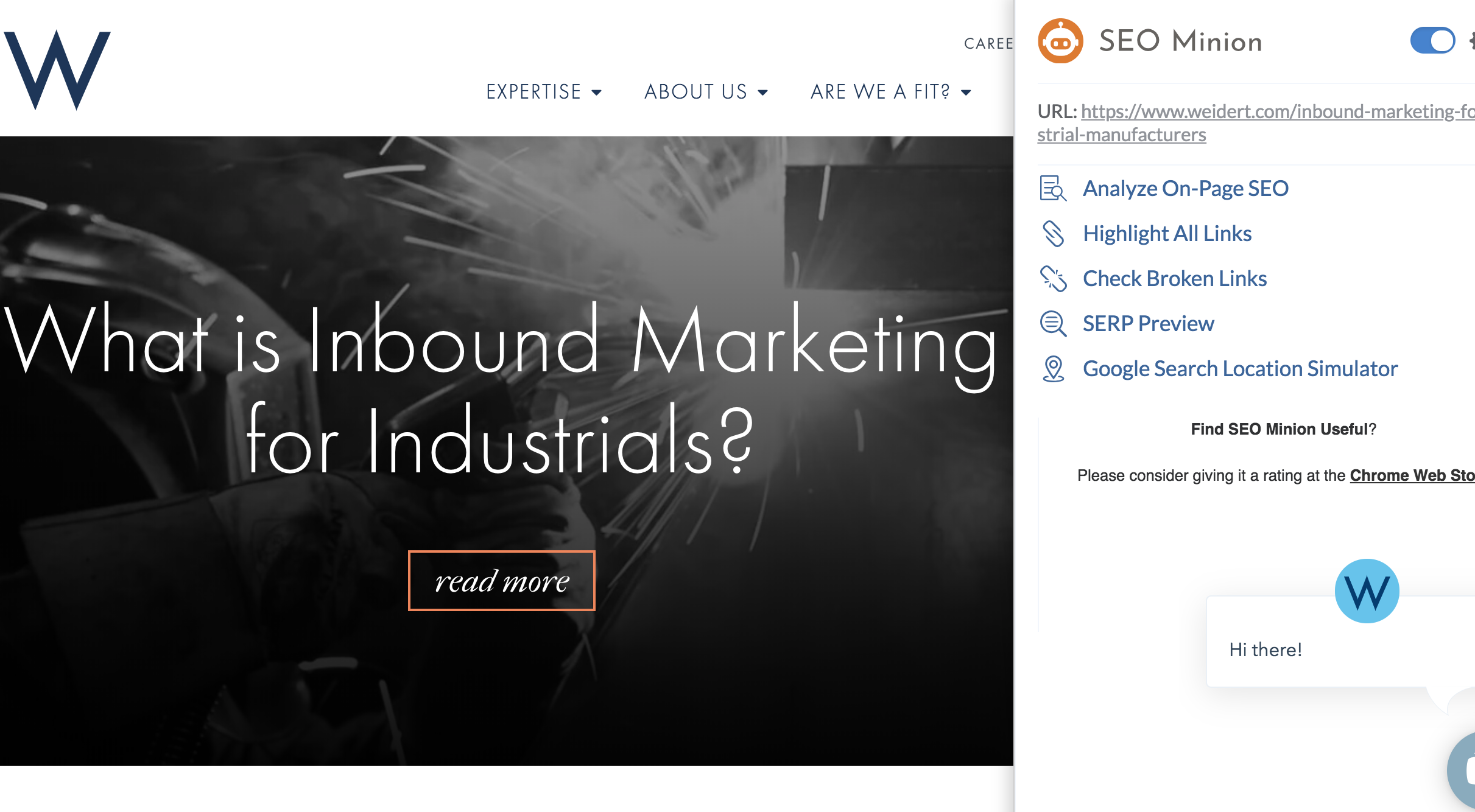
Task: Expand the Are We a Fit? dropdown arrow
Action: pyautogui.click(x=966, y=93)
